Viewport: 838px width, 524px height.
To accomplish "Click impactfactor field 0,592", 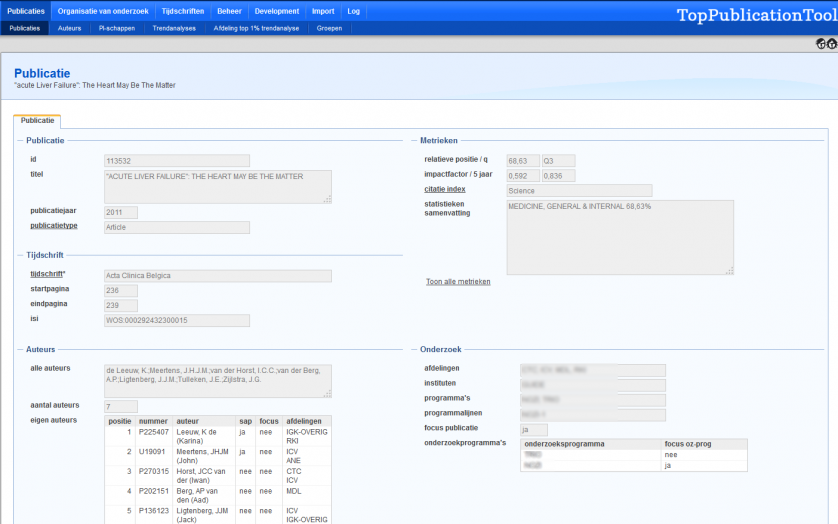I will tap(523, 176).
